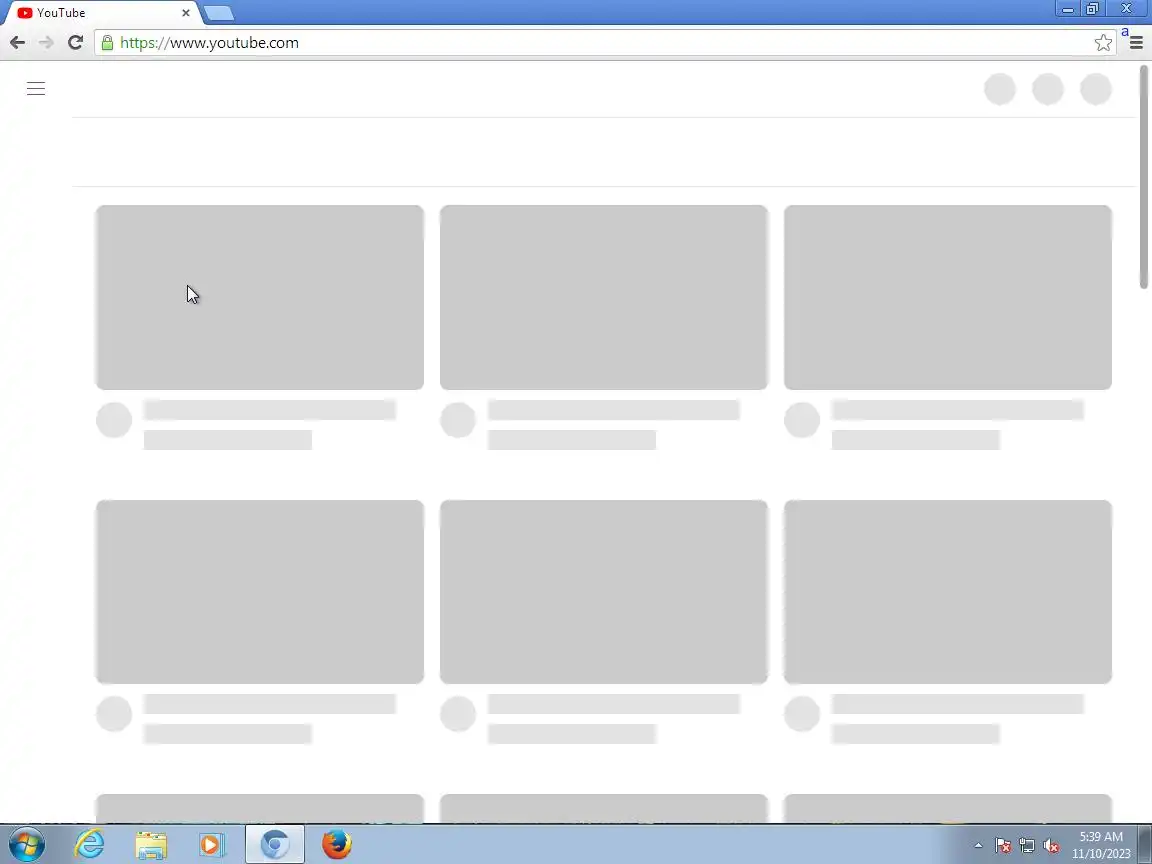This screenshot has height=864, width=1152.
Task: Click the muted volume tray icon
Action: [x=1051, y=846]
